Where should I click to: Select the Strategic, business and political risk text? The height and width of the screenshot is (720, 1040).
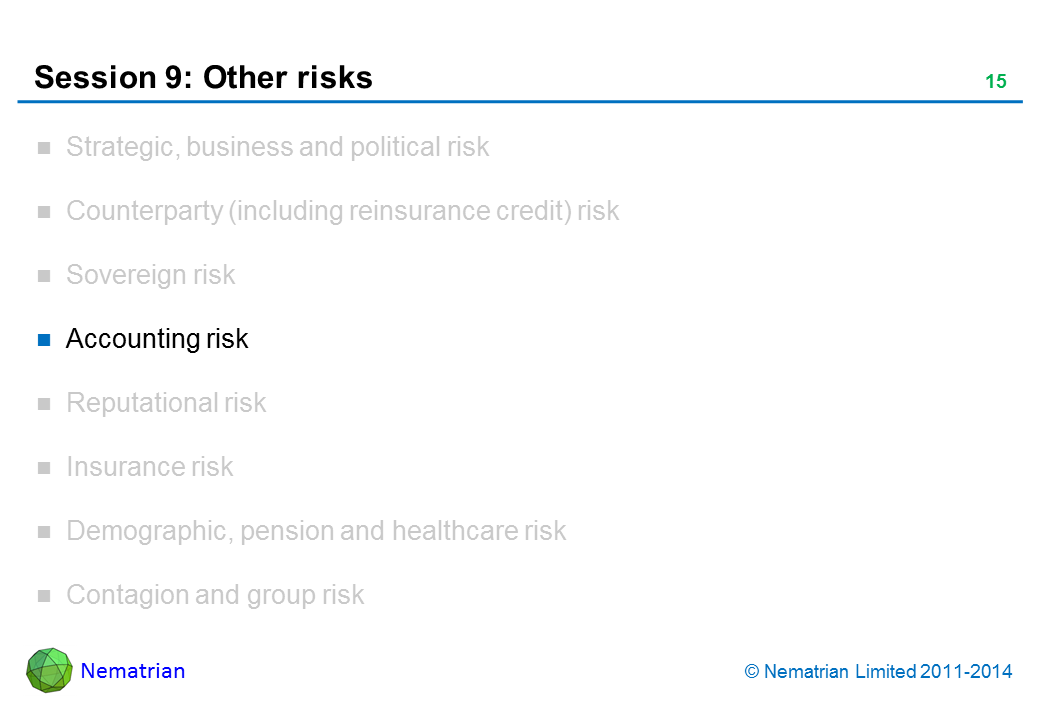pos(277,147)
